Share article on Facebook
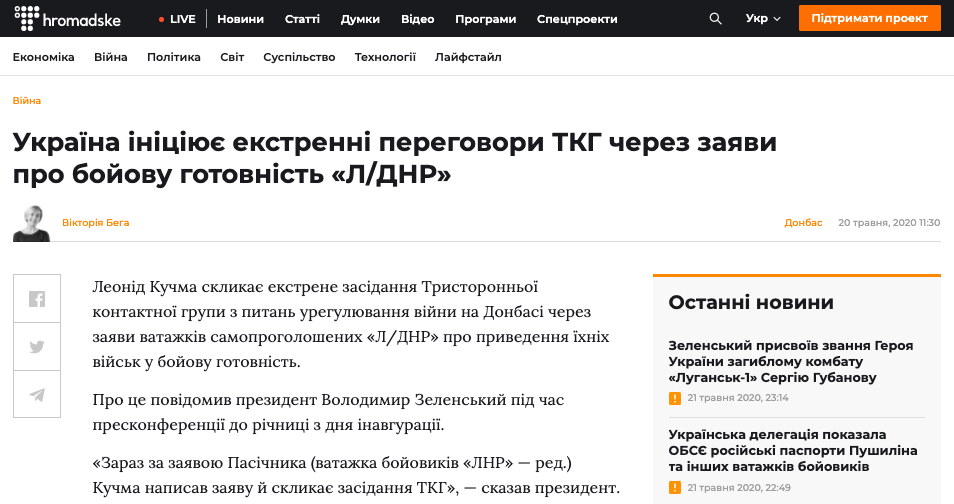954x504 pixels. [x=37, y=299]
